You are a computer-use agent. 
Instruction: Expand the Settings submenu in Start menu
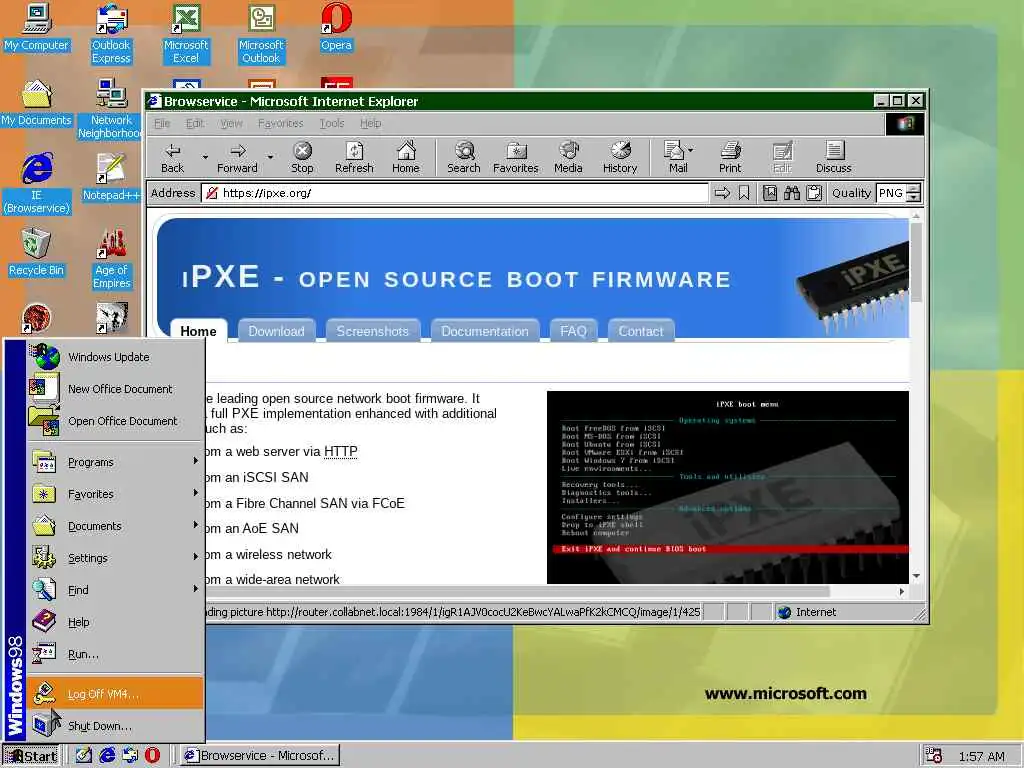(115, 558)
